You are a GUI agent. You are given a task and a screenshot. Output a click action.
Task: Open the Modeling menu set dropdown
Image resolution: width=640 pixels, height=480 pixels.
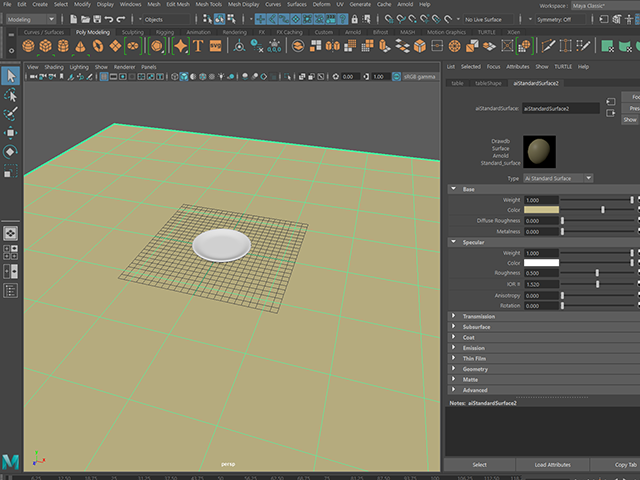[31, 19]
